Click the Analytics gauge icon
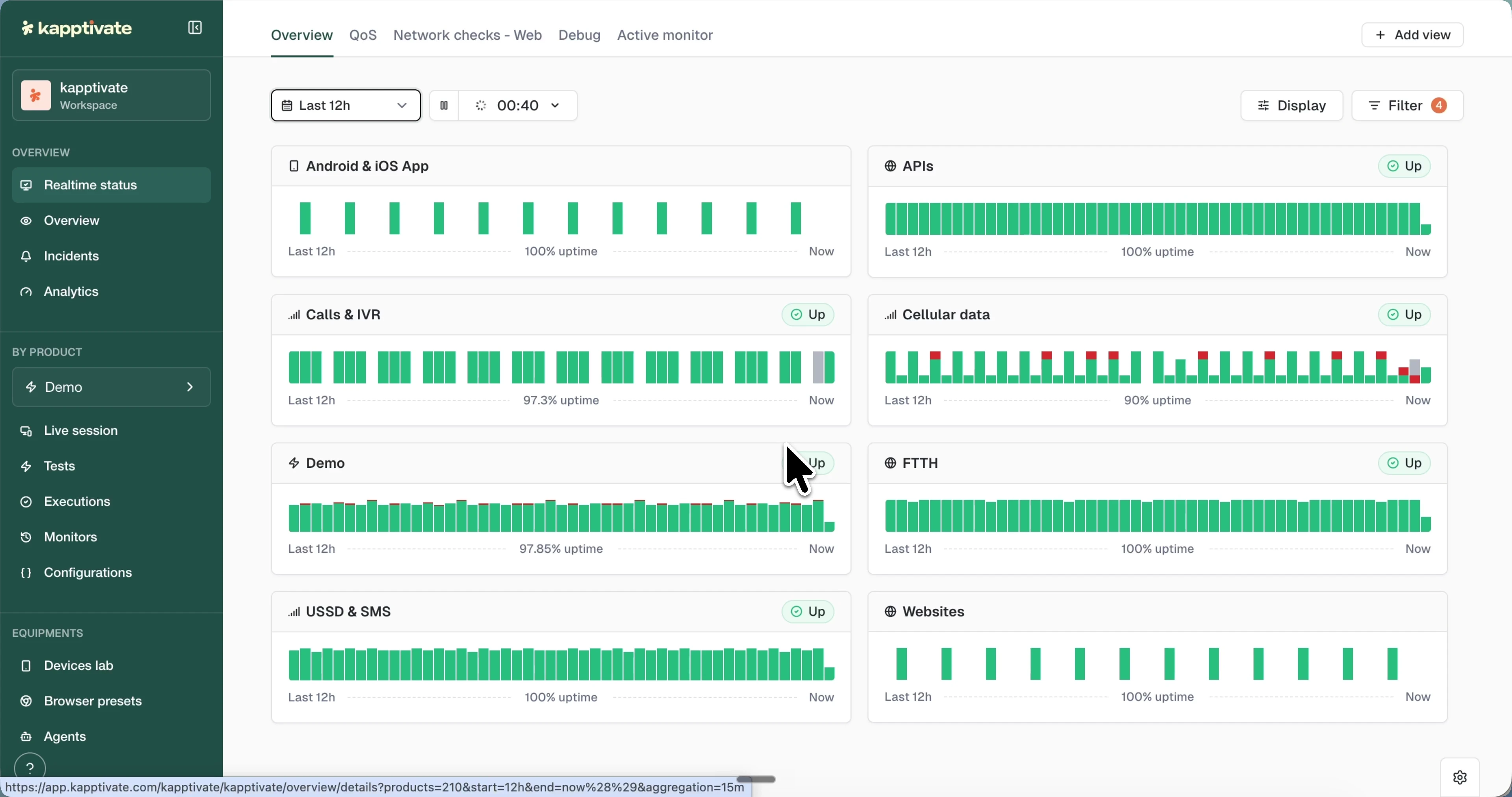This screenshot has height=797, width=1512. pos(26,292)
